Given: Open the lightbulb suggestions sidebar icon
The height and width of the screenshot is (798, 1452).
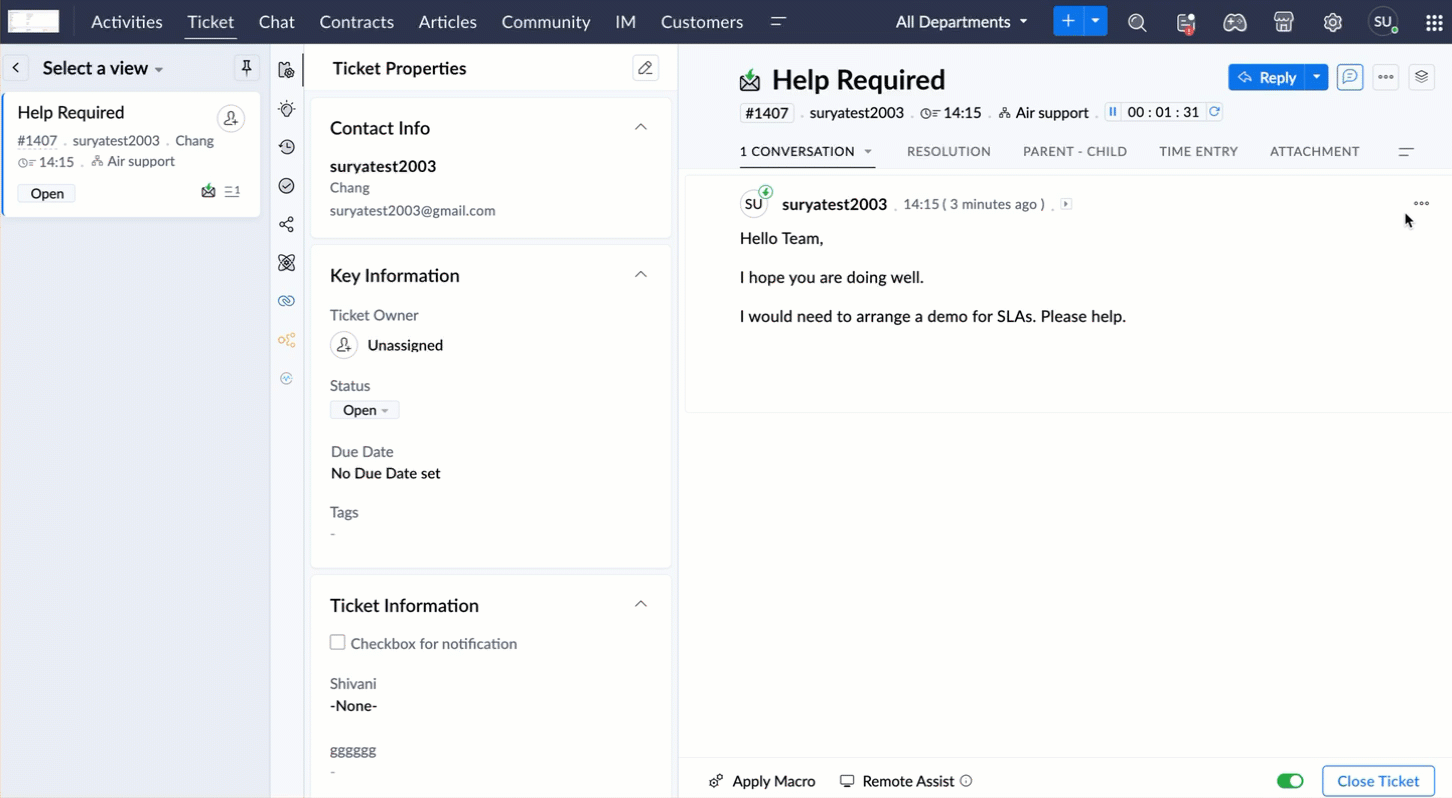Looking at the screenshot, I should 287,109.
